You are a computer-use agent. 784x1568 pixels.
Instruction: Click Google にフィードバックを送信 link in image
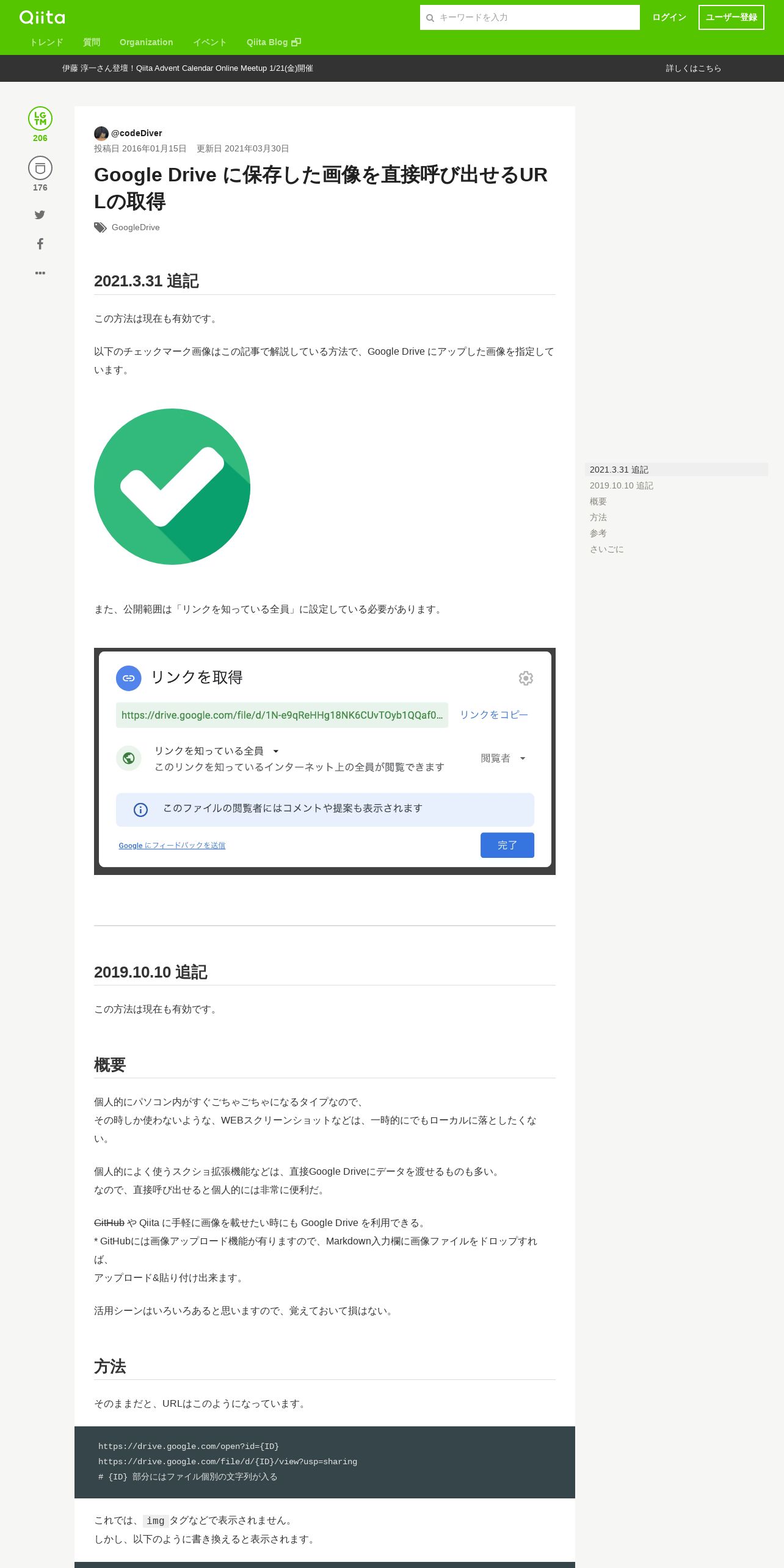[172, 846]
